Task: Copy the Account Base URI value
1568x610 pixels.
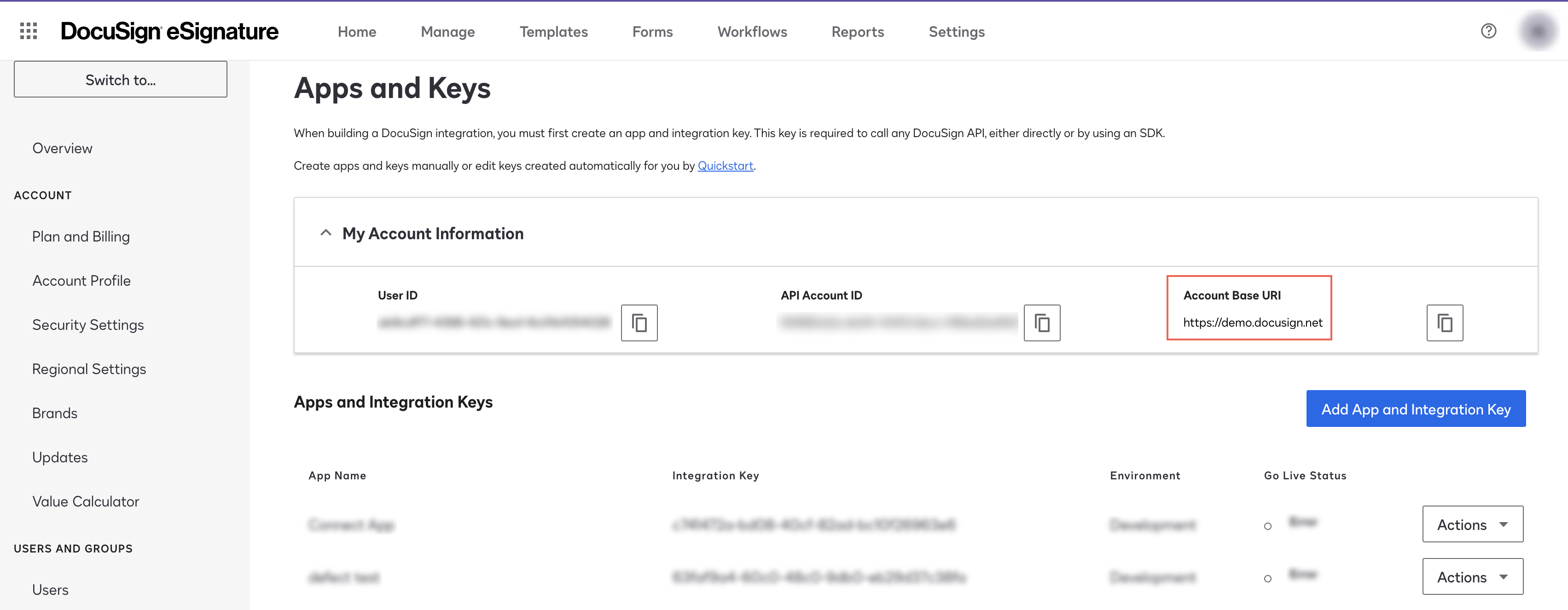Action: [1445, 323]
